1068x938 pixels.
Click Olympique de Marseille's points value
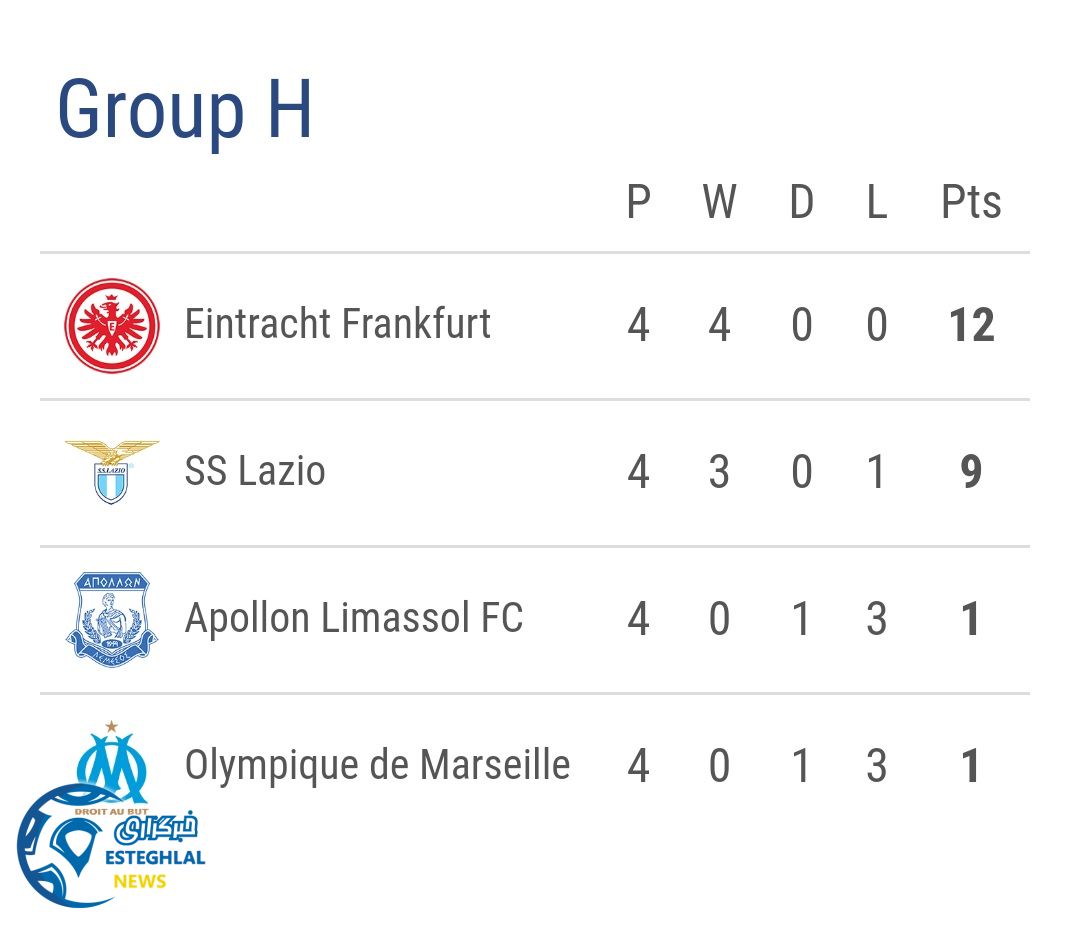tap(971, 766)
